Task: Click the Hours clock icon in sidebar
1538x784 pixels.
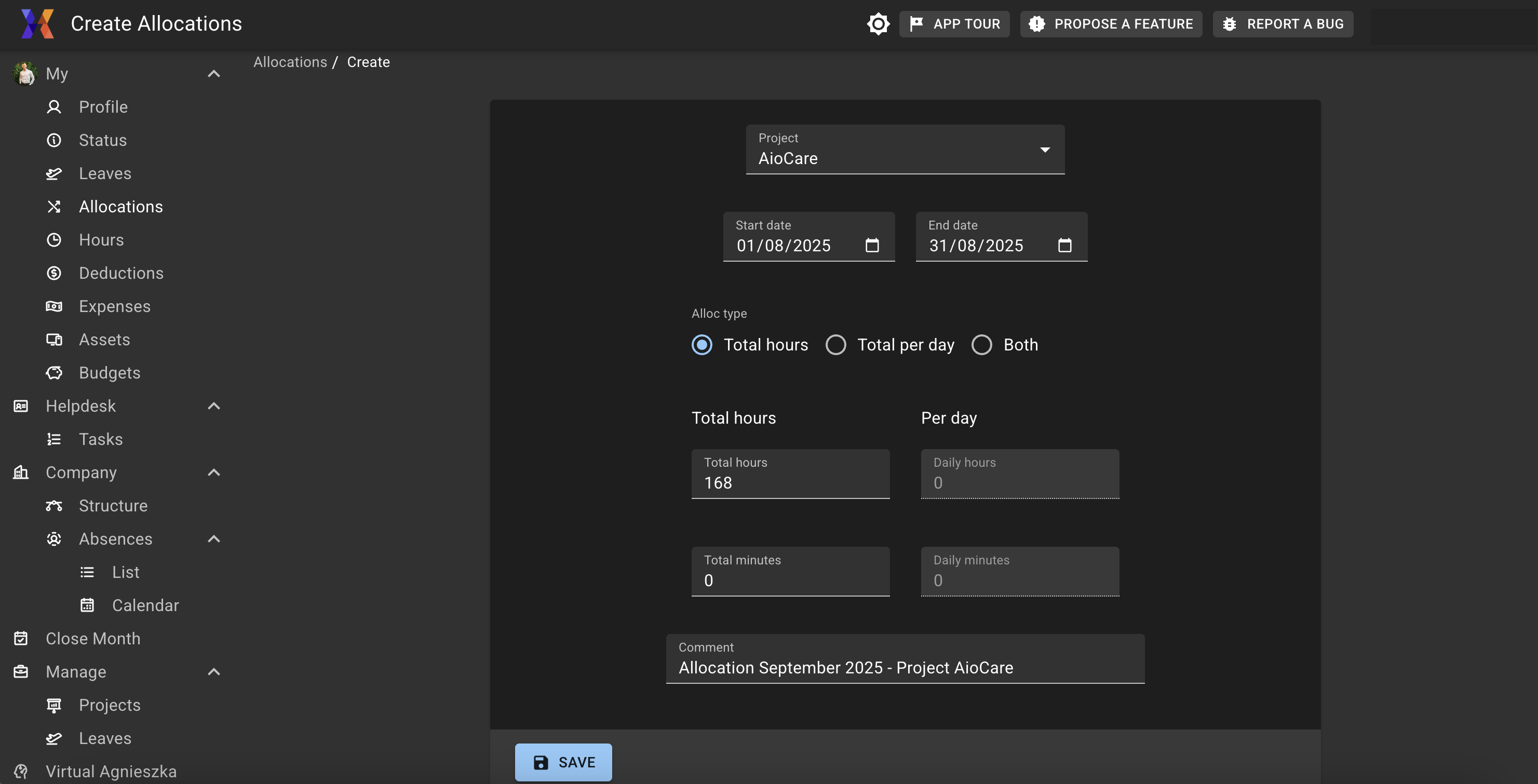Action: (x=53, y=240)
